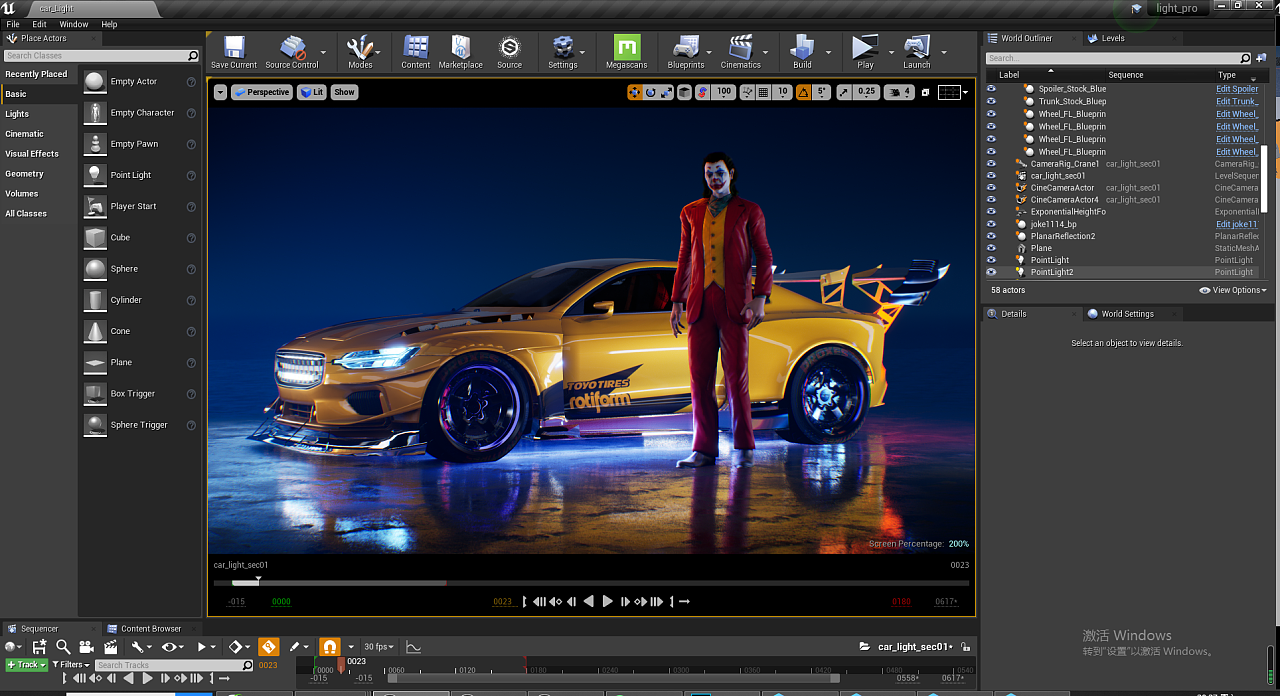The width and height of the screenshot is (1280, 696).
Task: Click the Save Current toolbar icon
Action: [x=234, y=52]
